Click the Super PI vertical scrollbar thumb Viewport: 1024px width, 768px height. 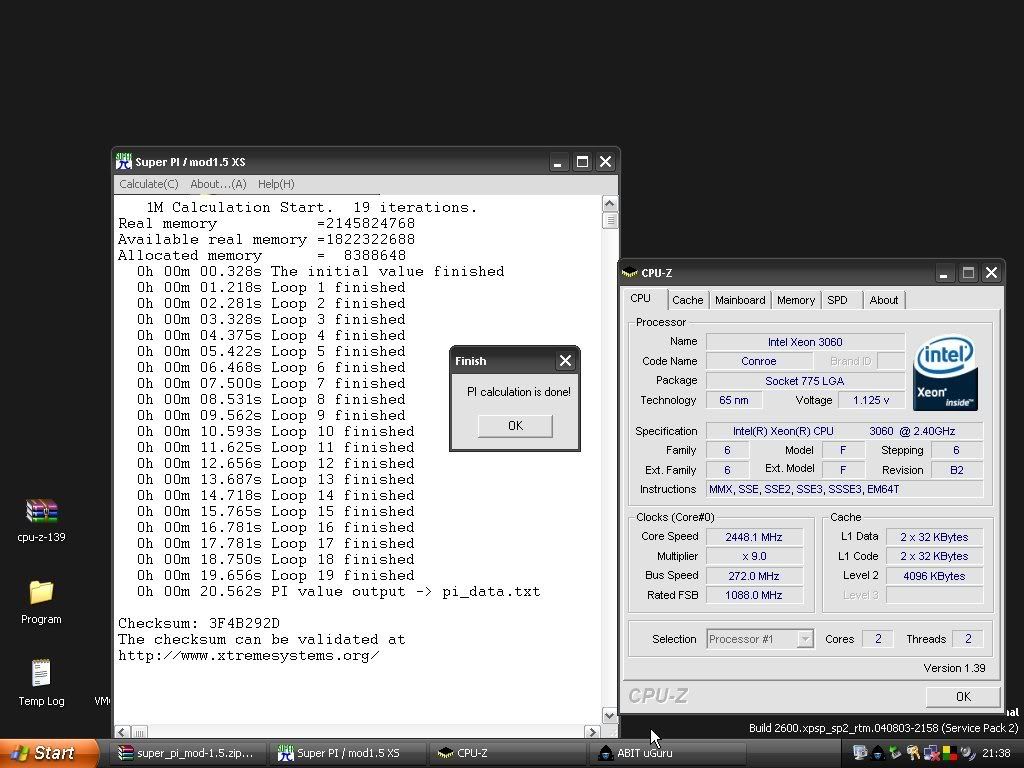pyautogui.click(x=609, y=221)
